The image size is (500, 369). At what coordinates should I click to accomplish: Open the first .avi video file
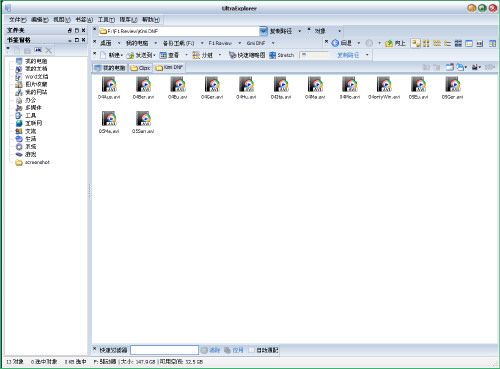point(109,88)
